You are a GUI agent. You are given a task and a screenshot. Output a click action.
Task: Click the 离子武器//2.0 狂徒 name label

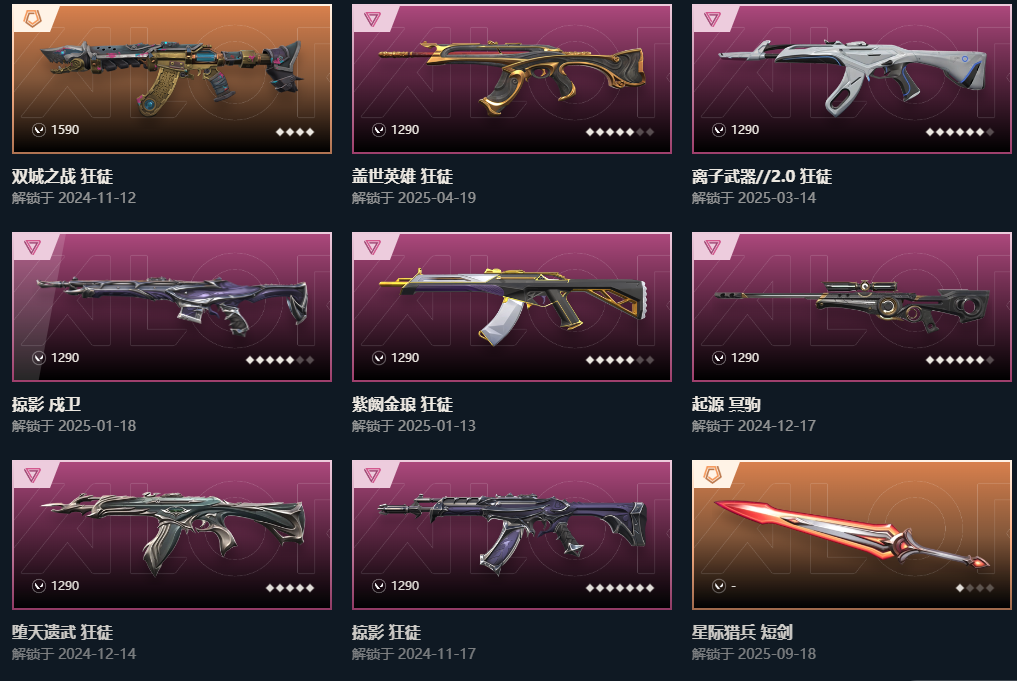761,176
